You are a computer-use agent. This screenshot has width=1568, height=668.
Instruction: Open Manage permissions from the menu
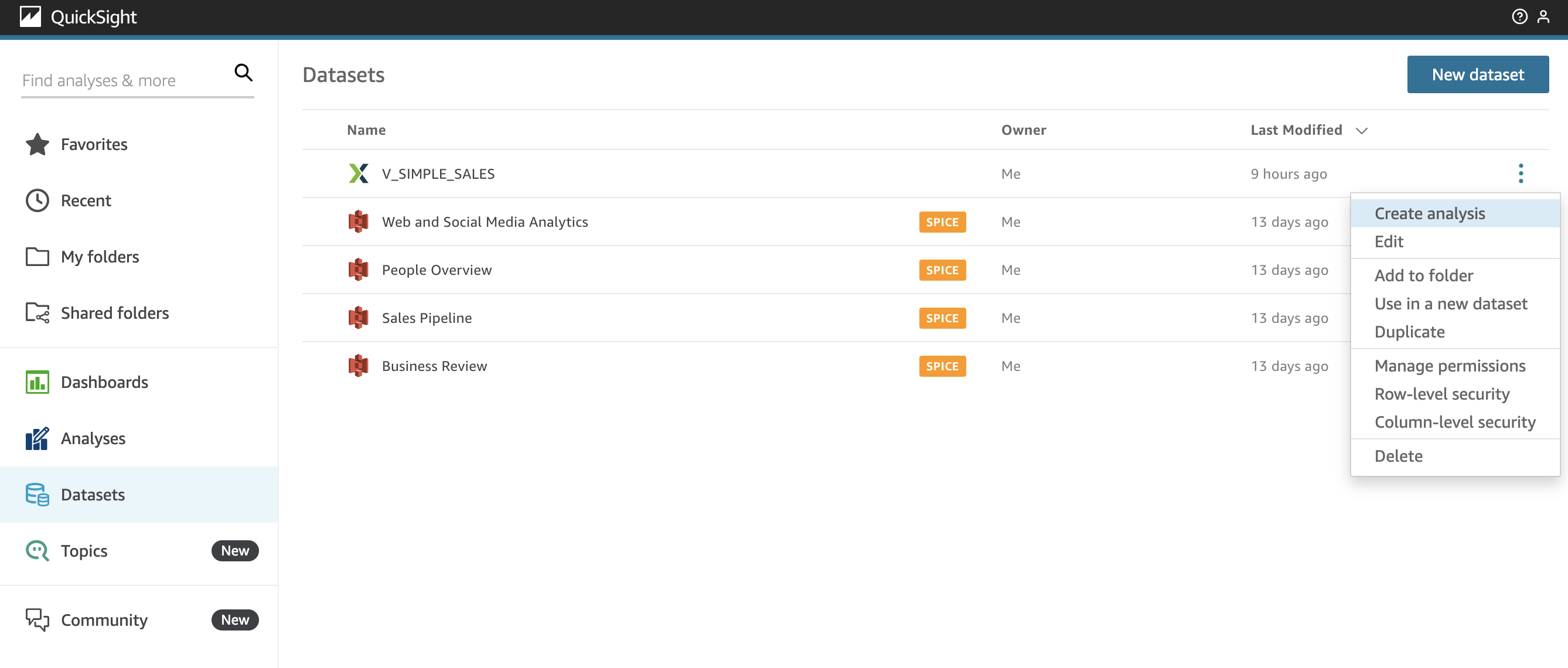(x=1455, y=366)
